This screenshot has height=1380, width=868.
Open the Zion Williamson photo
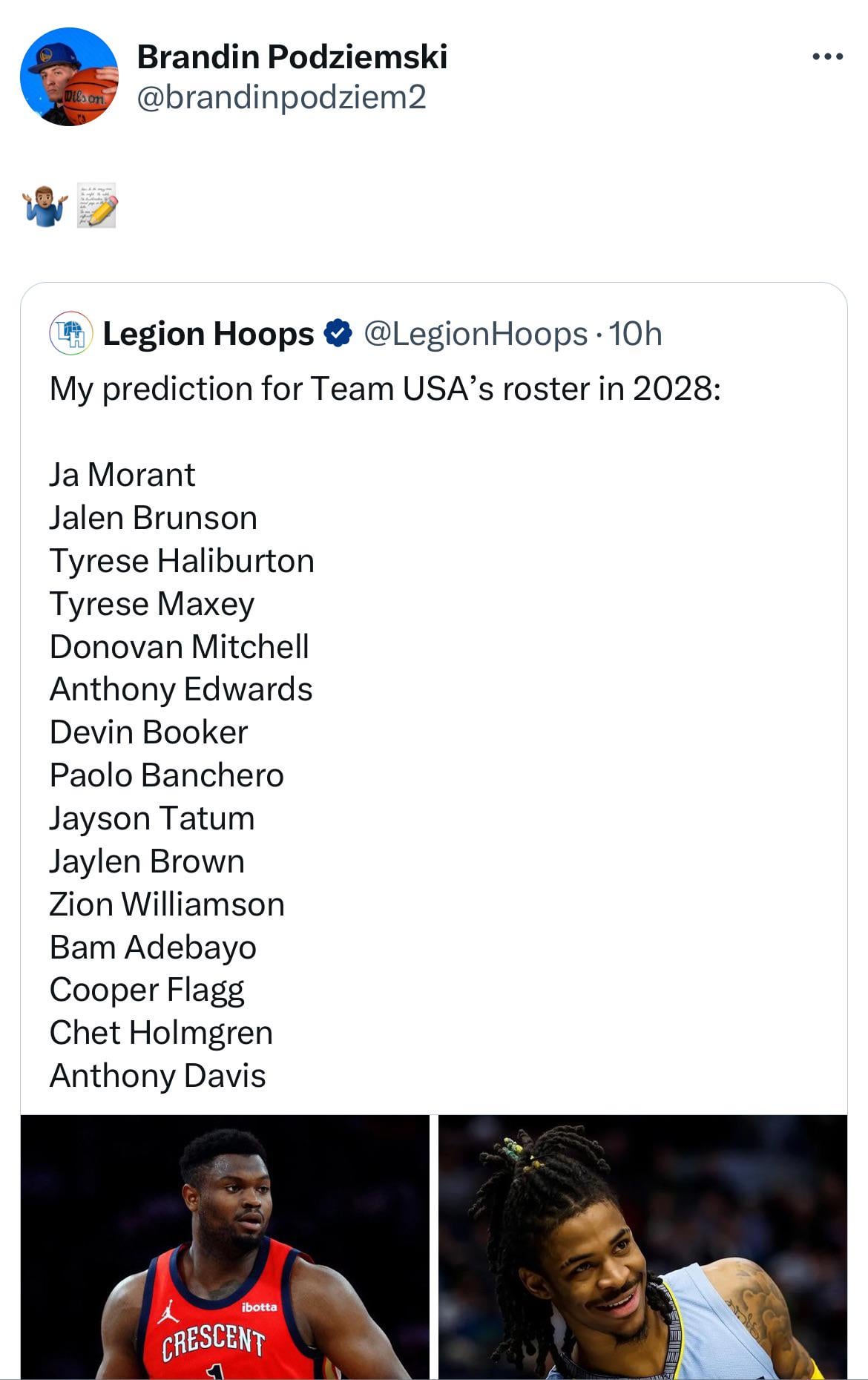[225, 1246]
